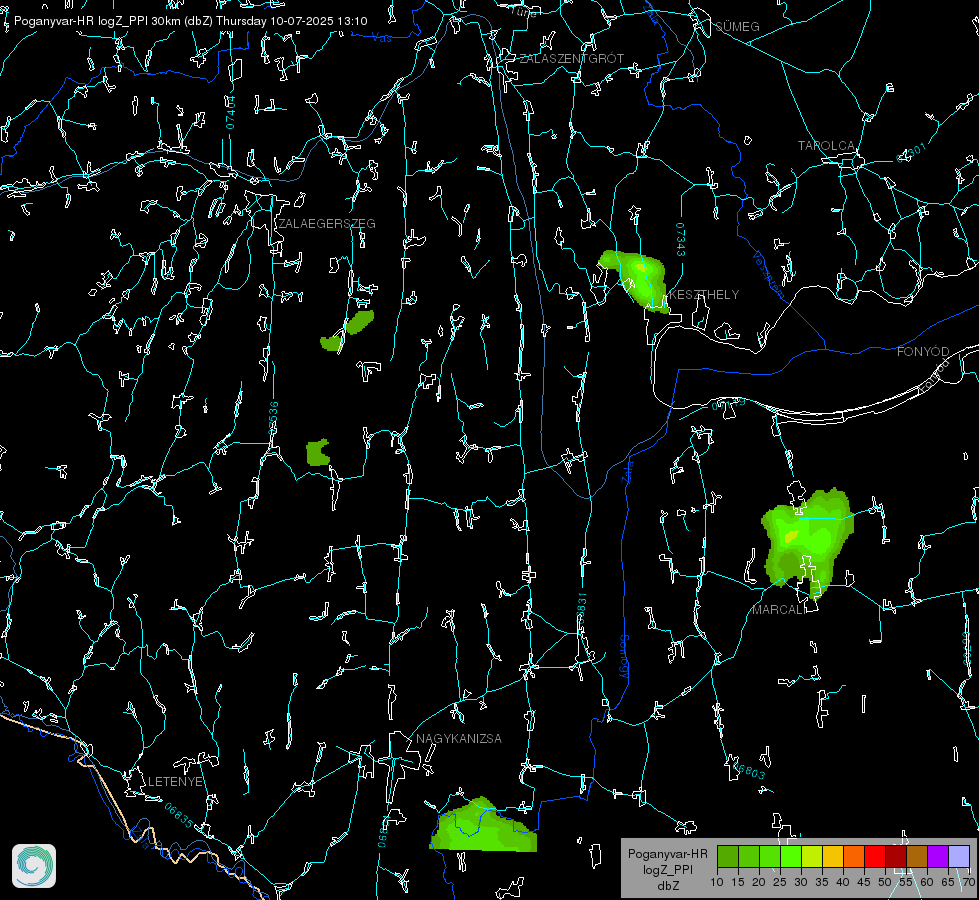Click the dbZ unit label in the legend
This screenshot has height=900, width=979.
(667, 886)
